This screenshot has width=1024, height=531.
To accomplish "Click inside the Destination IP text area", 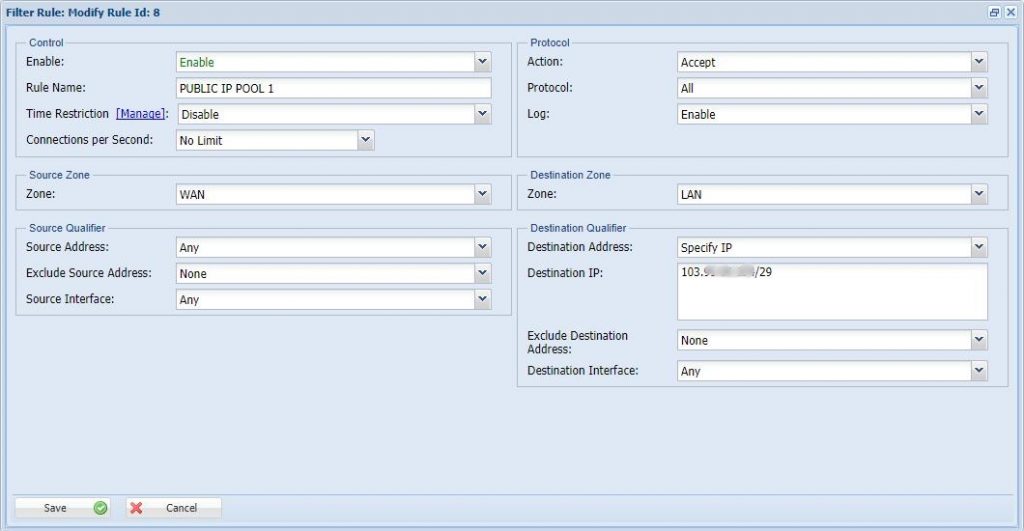I will 832,298.
